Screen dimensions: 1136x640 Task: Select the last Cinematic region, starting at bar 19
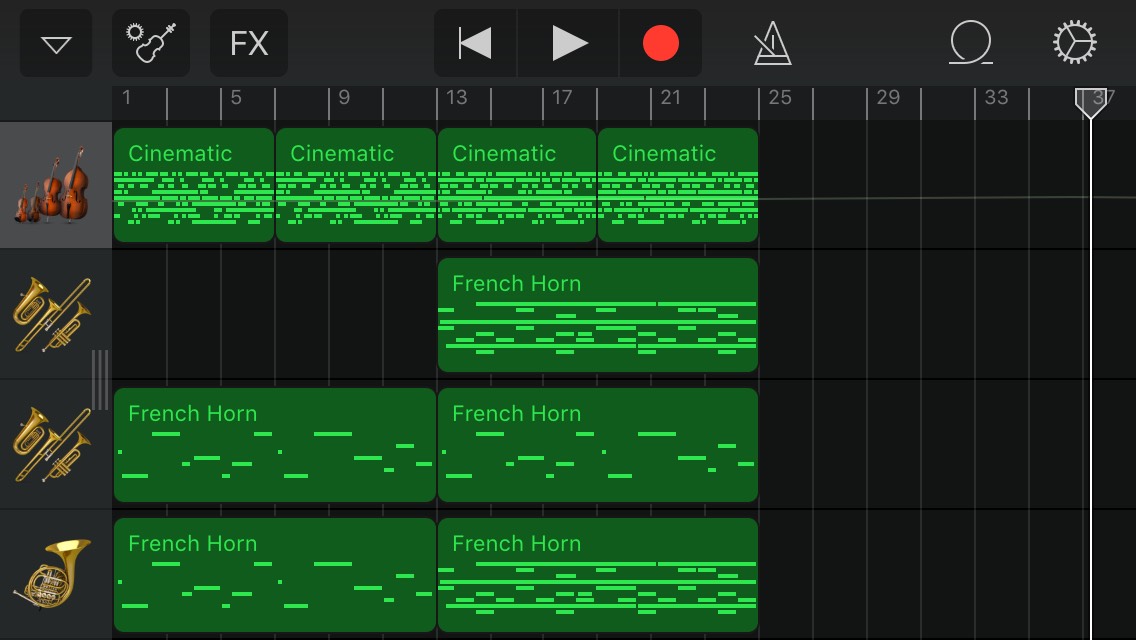point(678,185)
